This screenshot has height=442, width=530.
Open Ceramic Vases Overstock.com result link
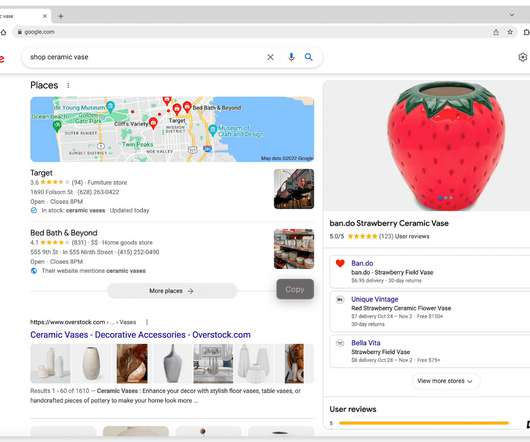click(140, 335)
